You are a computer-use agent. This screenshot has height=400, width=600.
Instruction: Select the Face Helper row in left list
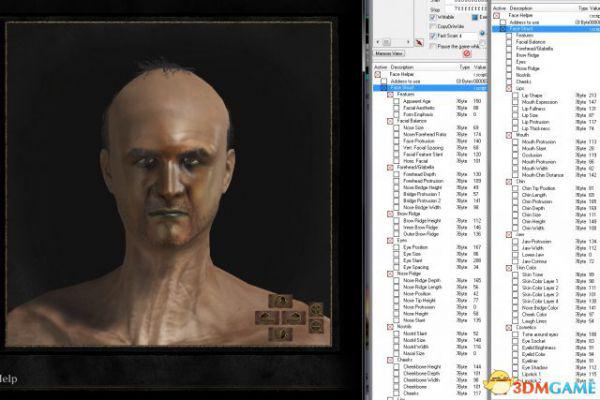[x=430, y=74]
